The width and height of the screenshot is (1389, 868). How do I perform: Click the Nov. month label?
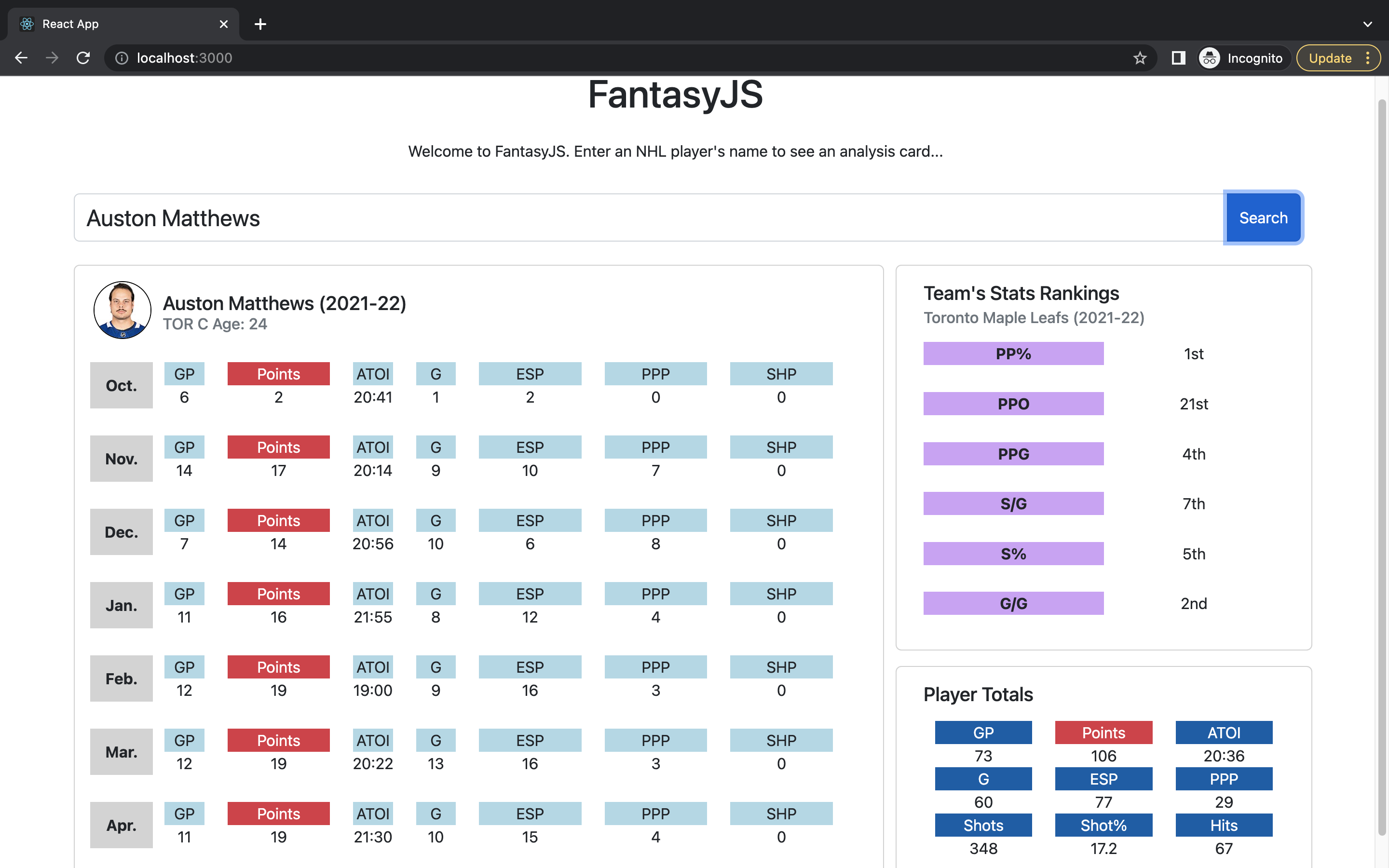pos(121,459)
